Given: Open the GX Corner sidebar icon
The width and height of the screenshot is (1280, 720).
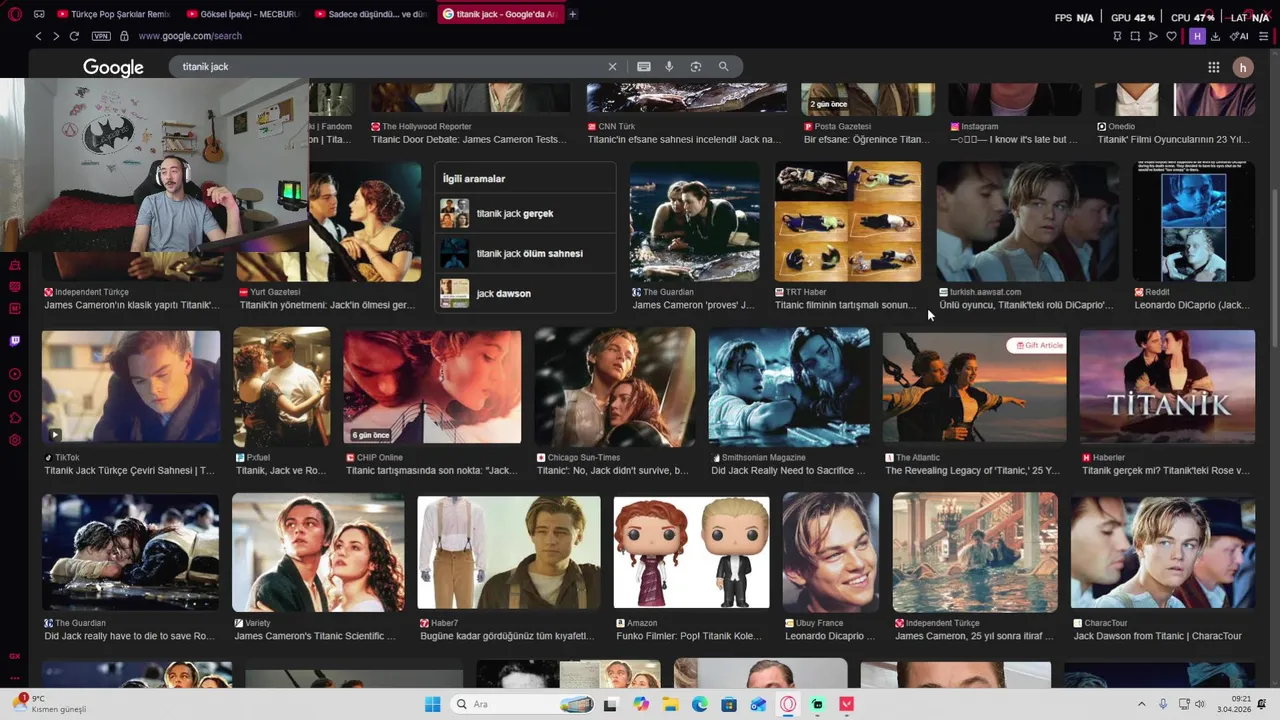Looking at the screenshot, I should 14,656.
